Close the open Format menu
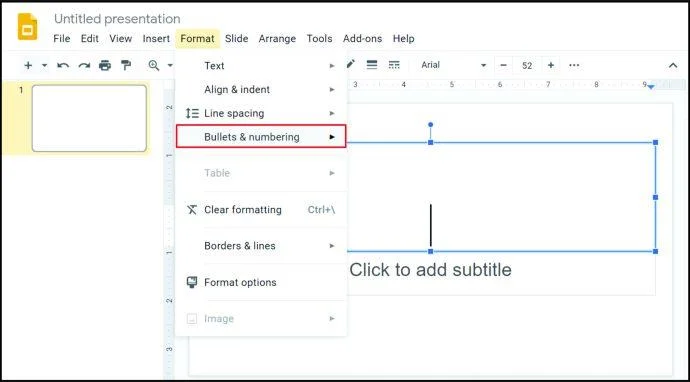This screenshot has width=690, height=382. point(197,39)
